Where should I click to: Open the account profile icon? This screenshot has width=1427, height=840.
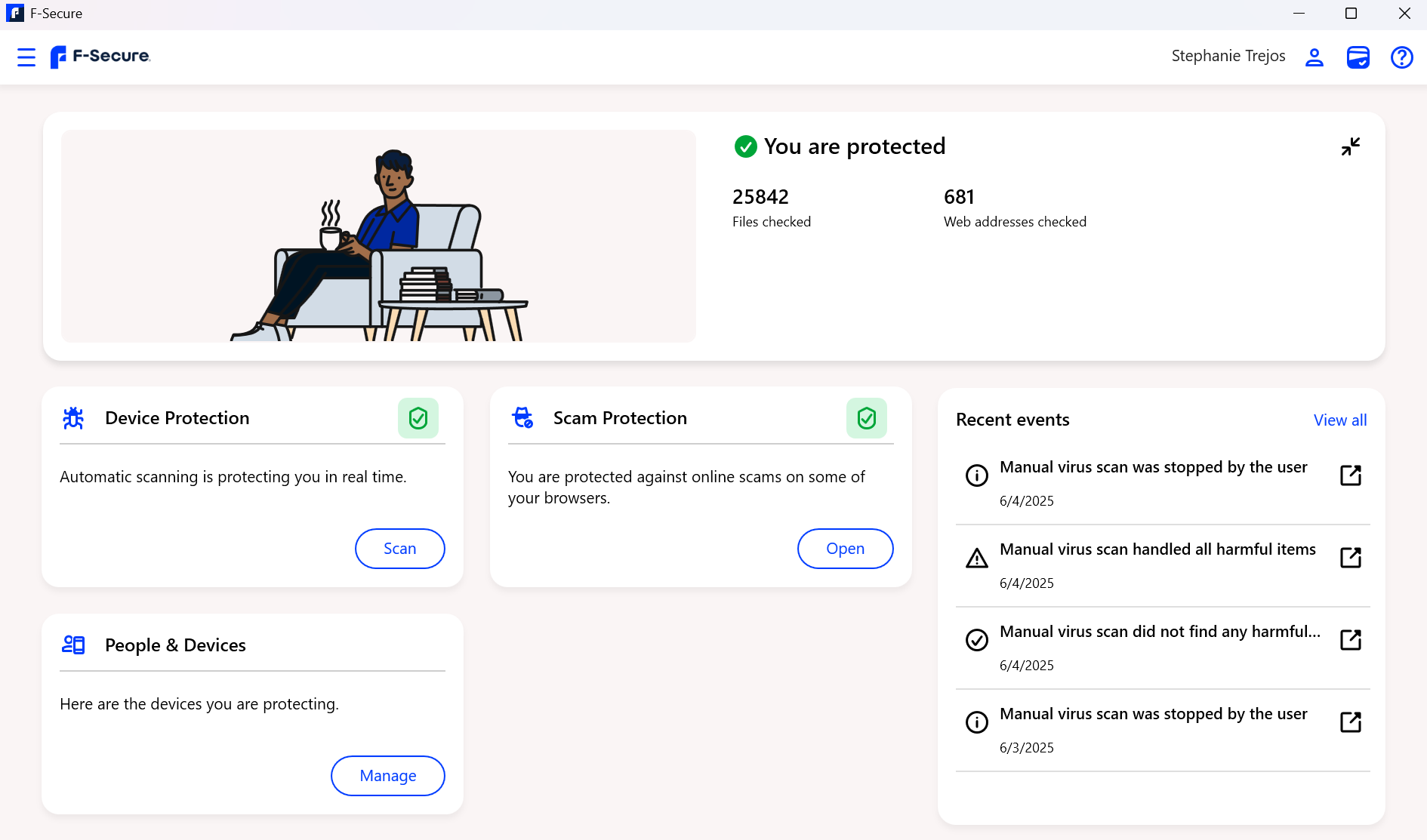coord(1314,57)
